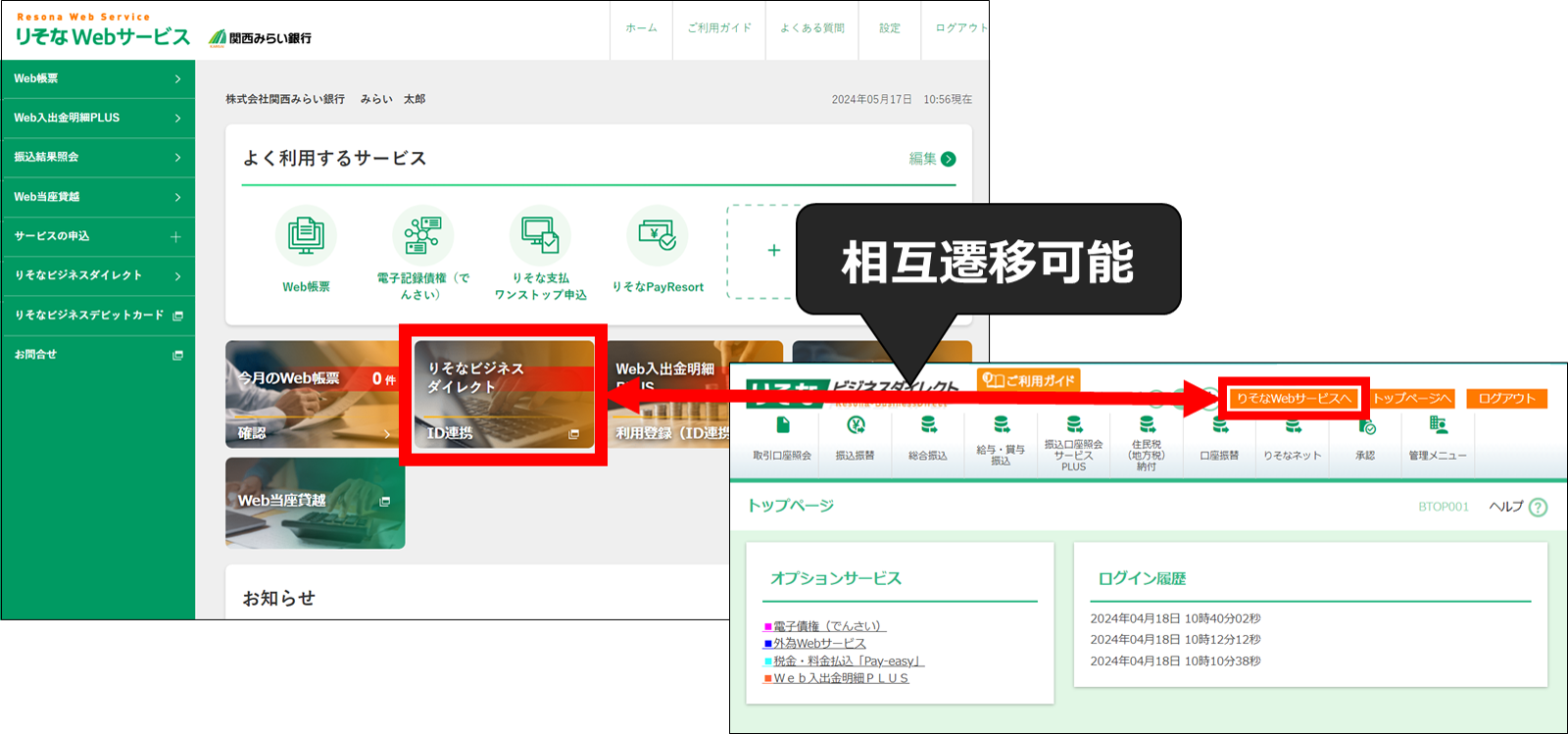
Task: Select login entry 2024年04月18日 10時40分02秒
Action: click(1175, 618)
